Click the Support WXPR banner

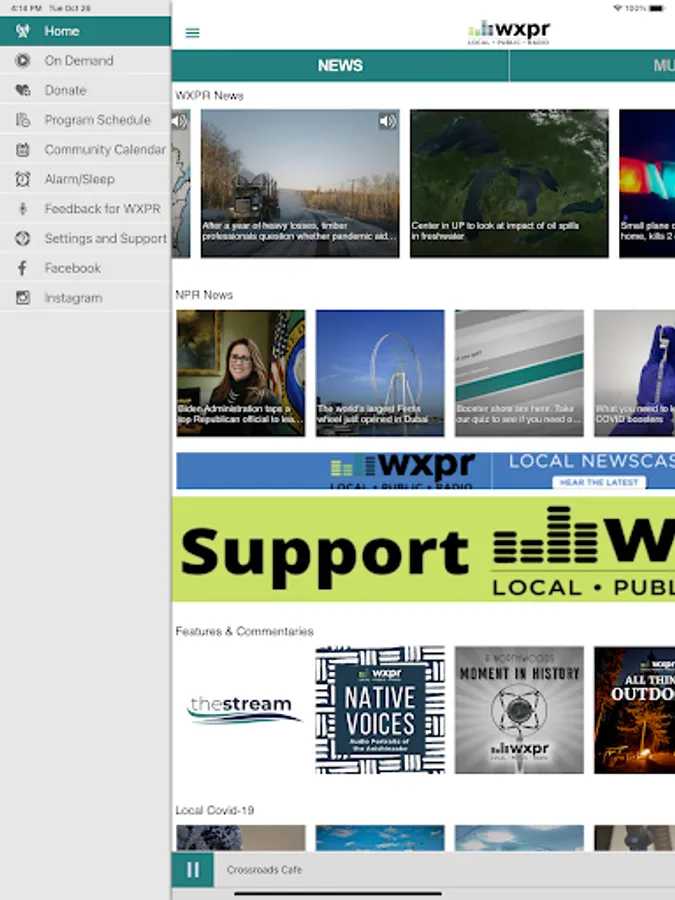coord(424,549)
